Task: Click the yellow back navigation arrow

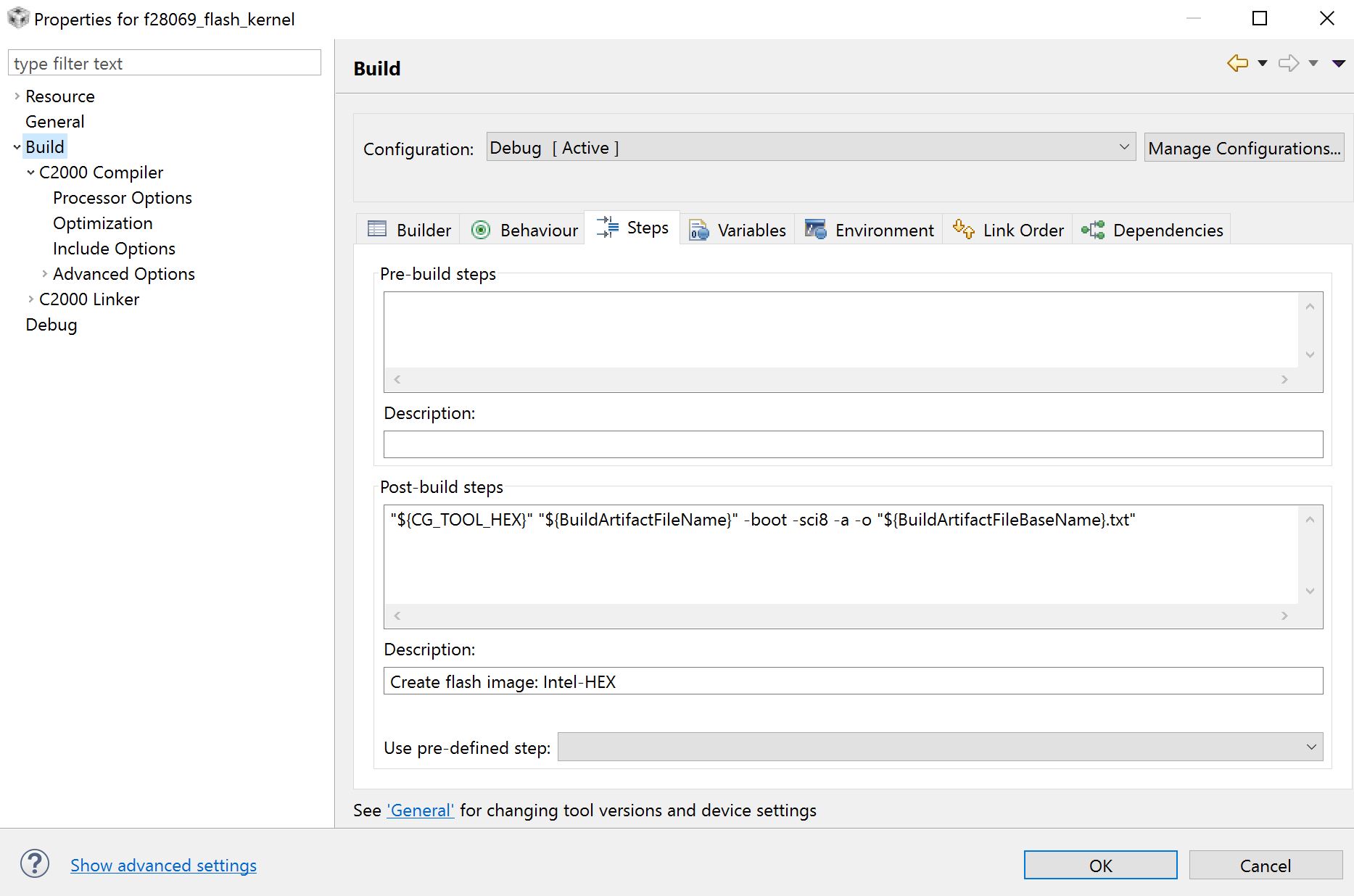Action: (x=1237, y=63)
